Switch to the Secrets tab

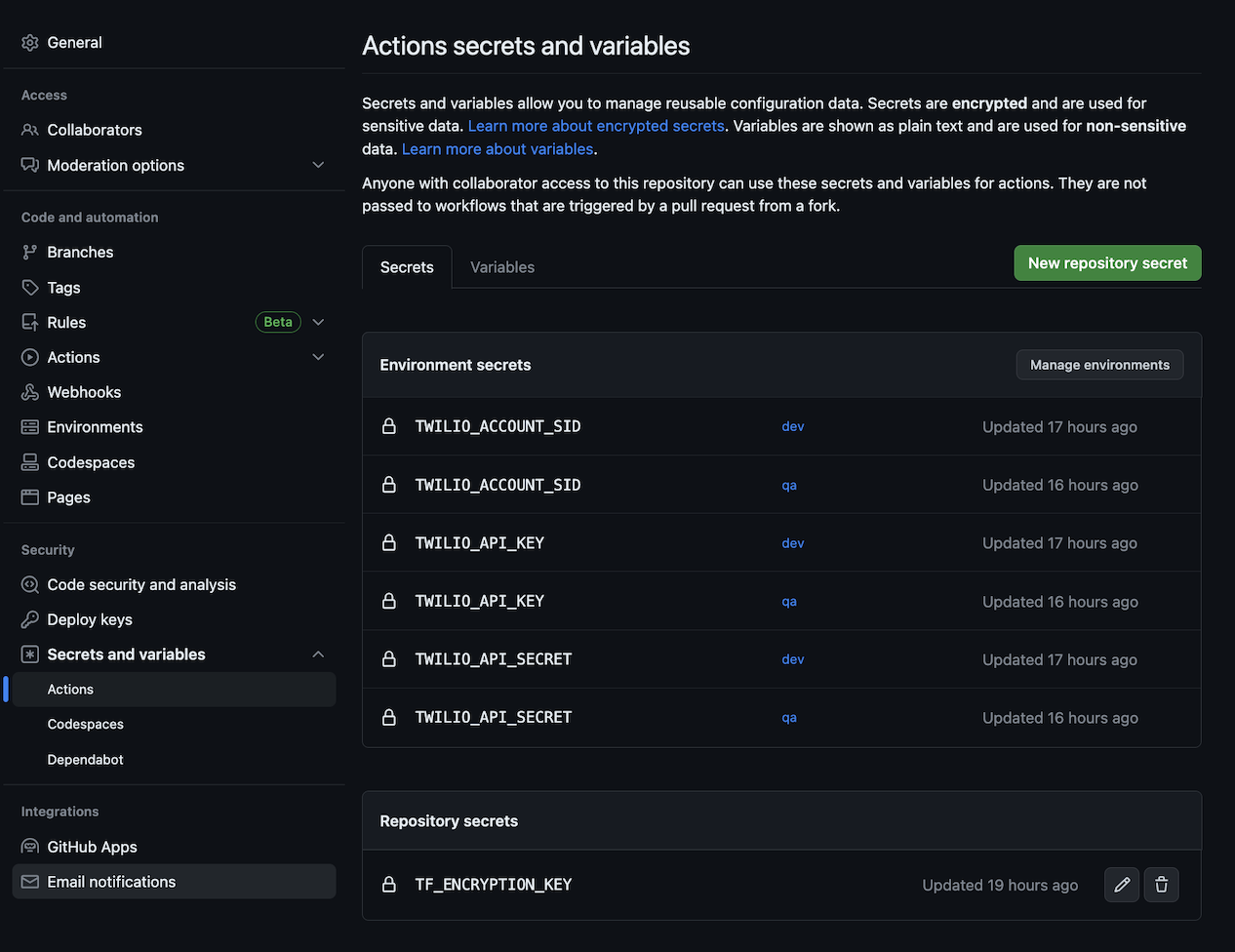pos(407,267)
